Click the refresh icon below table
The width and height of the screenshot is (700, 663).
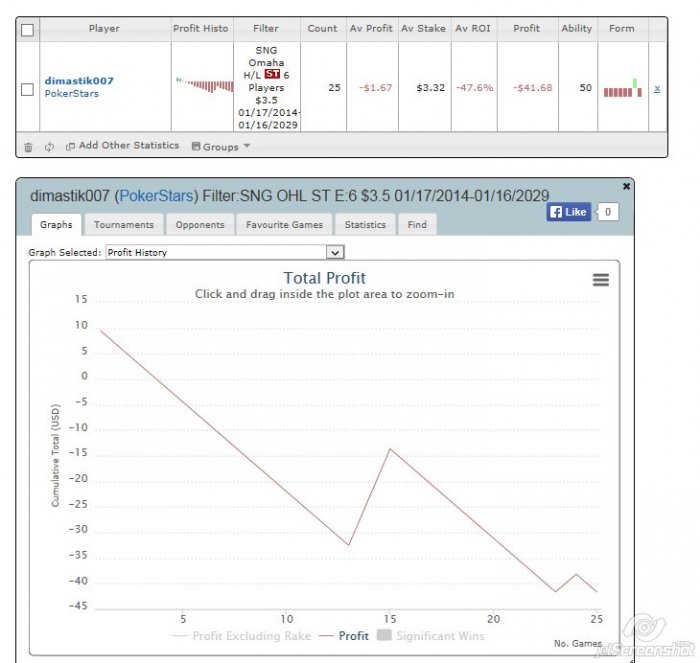click(49, 146)
